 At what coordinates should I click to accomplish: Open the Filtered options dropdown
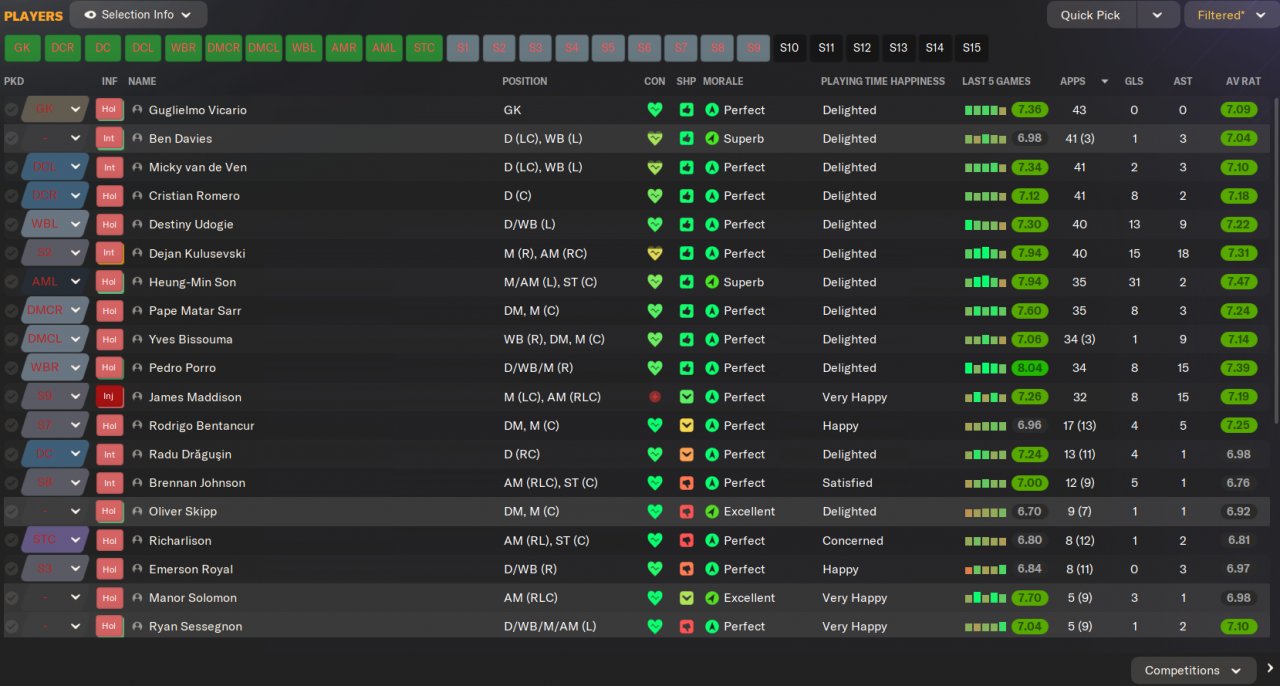(x=1231, y=15)
